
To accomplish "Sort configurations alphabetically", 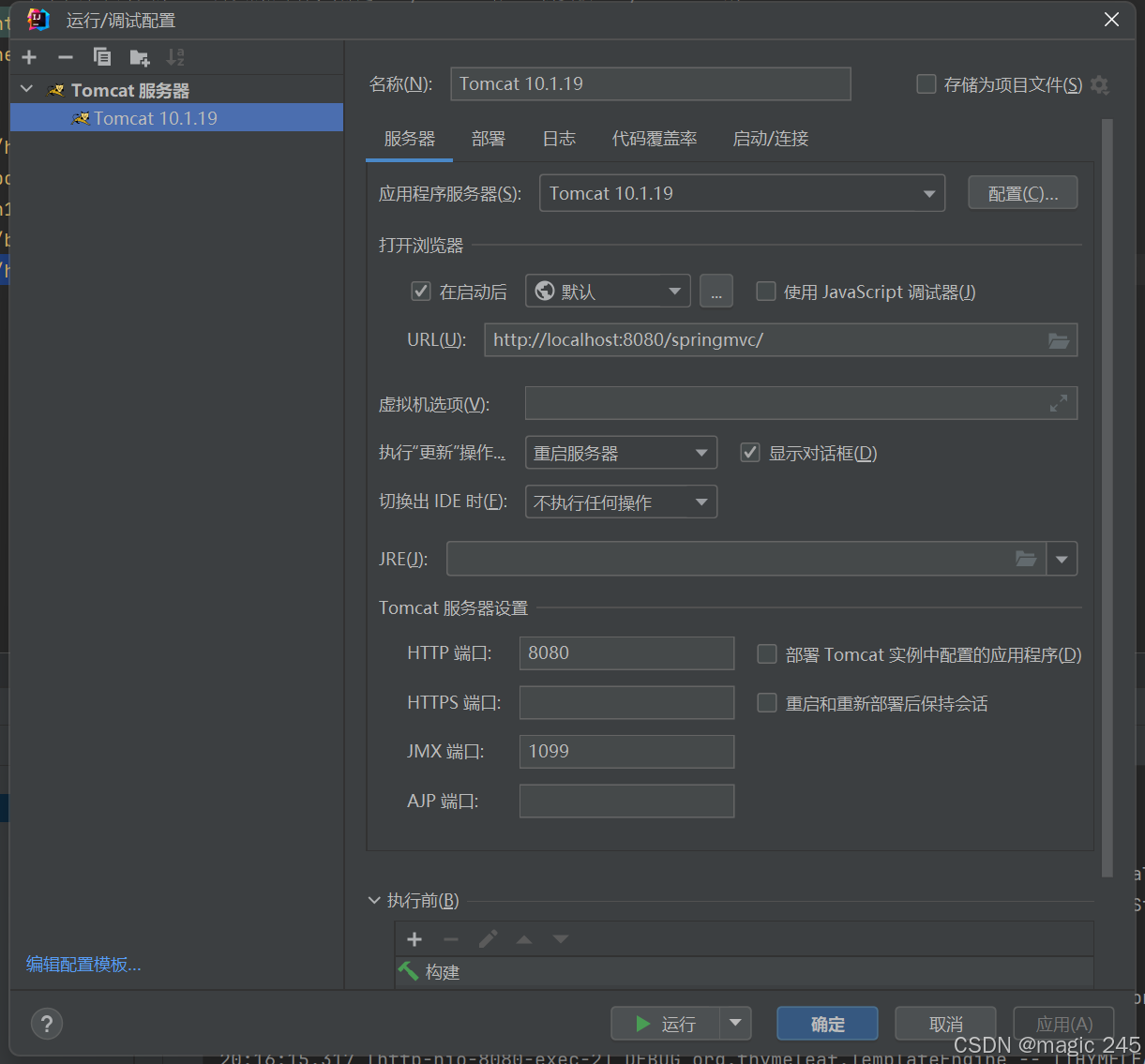I will coord(175,57).
